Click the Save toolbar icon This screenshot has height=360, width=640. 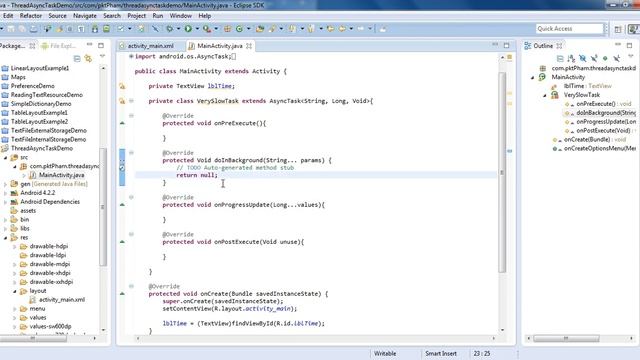click(x=10, y=29)
